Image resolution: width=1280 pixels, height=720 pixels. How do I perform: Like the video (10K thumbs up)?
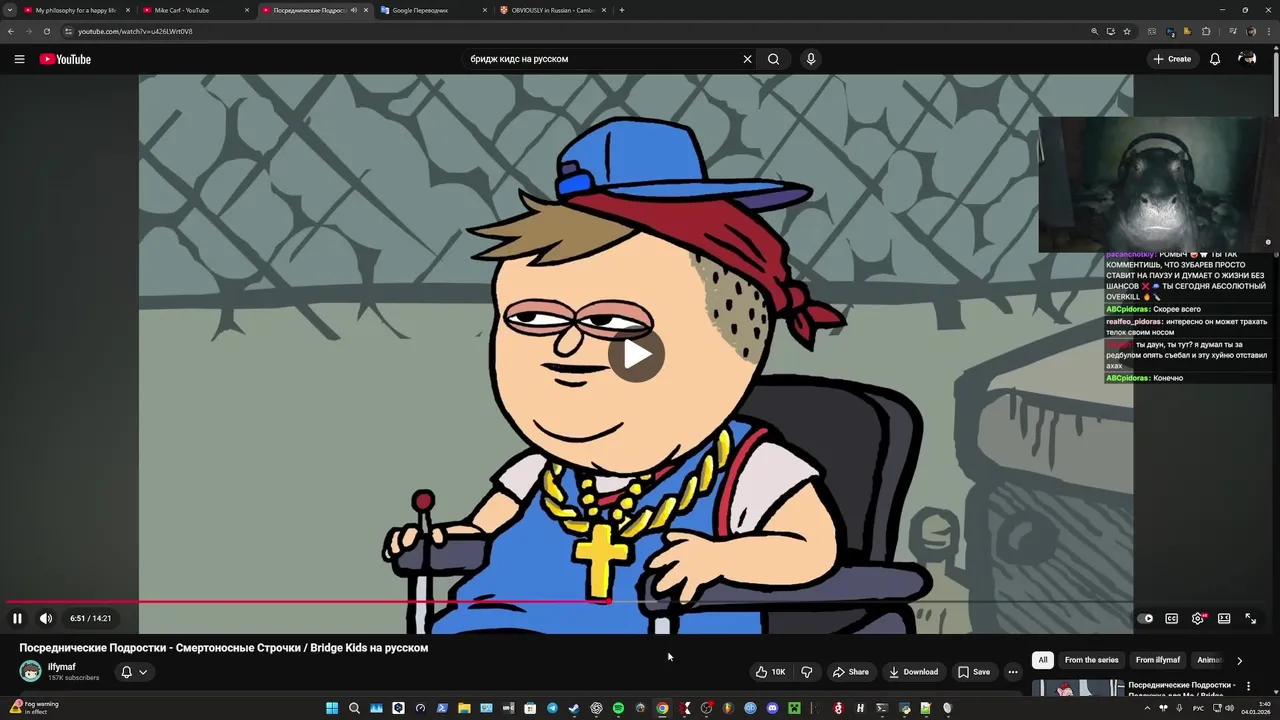[x=771, y=672]
